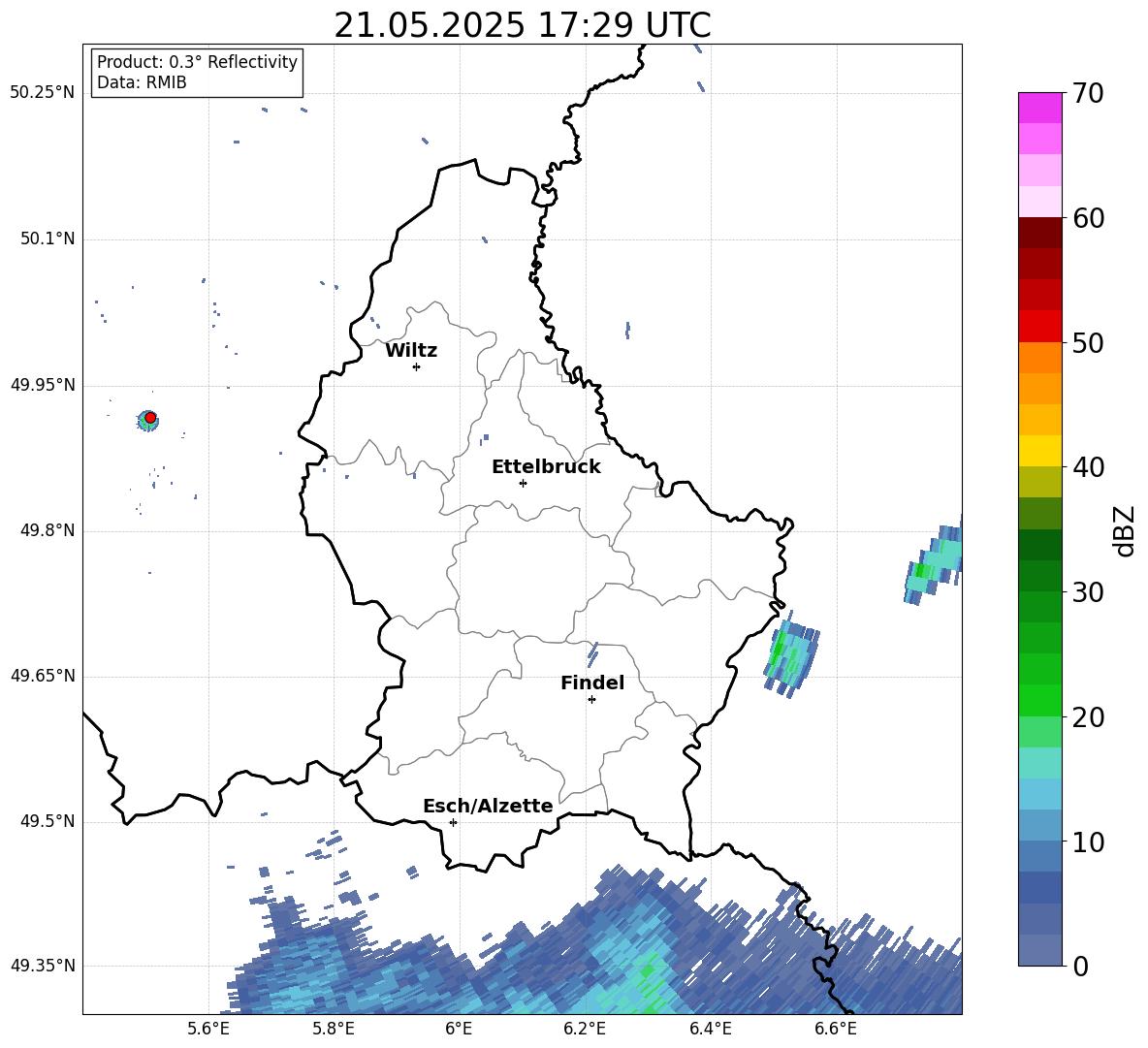Click the Findel location cross marker

(x=591, y=700)
